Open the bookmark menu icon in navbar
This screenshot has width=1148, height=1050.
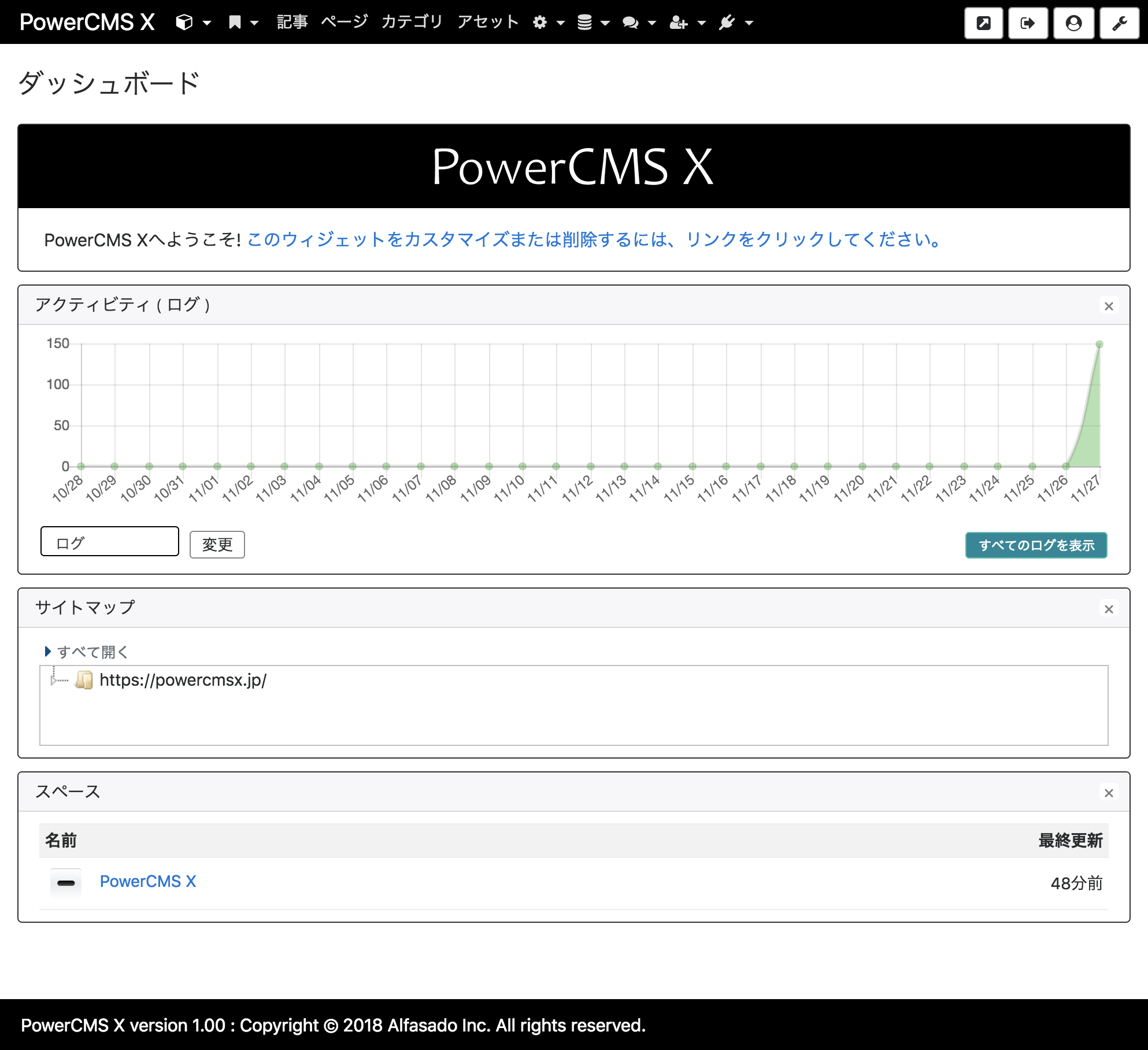pyautogui.click(x=243, y=23)
